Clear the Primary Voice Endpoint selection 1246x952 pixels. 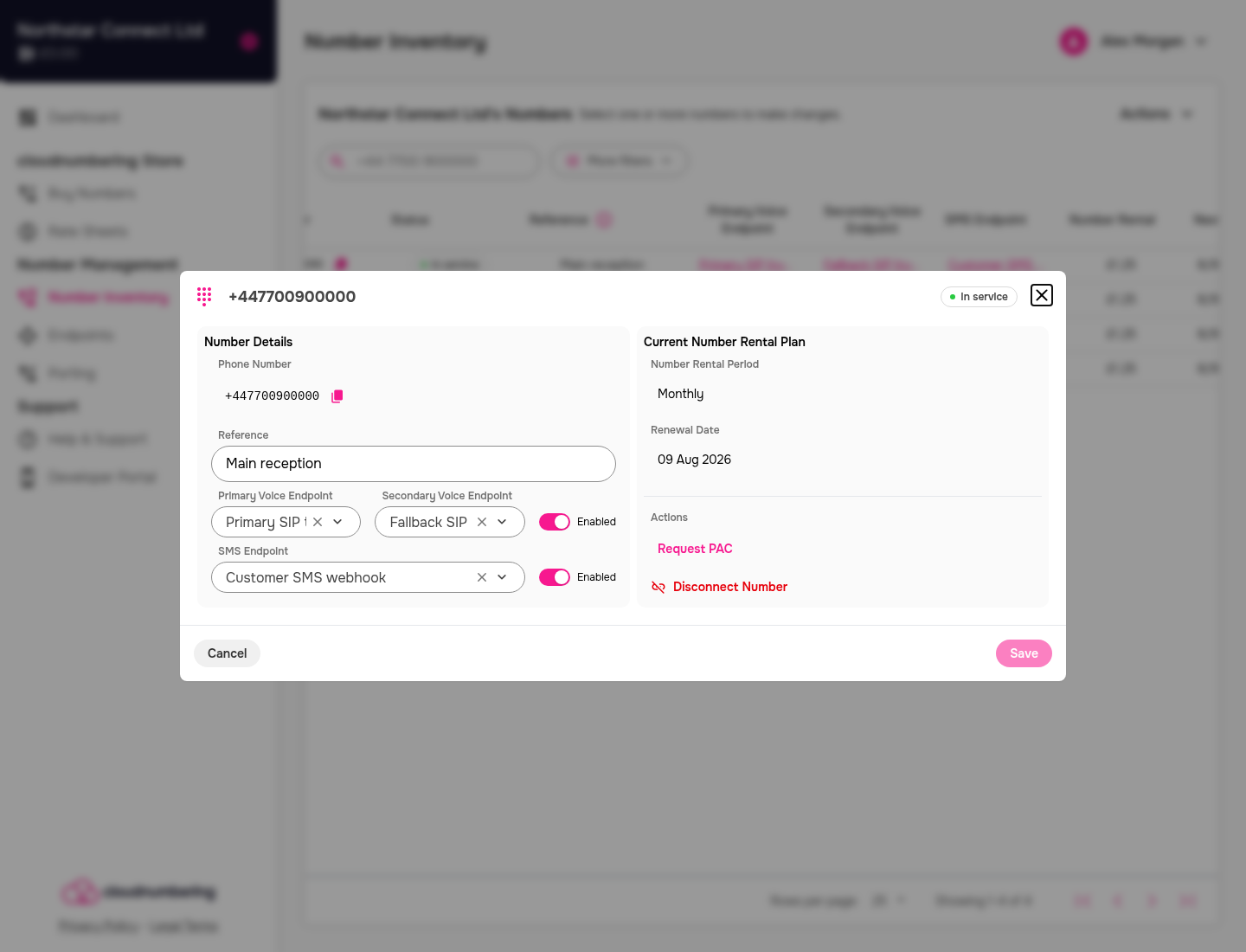[x=318, y=522]
